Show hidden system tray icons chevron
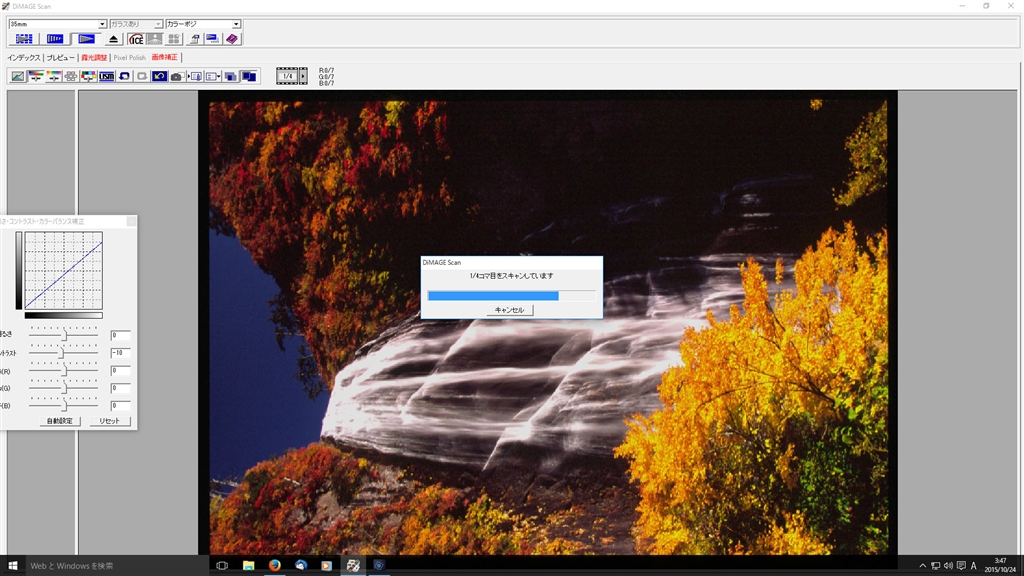The image size is (1024, 576). click(922, 566)
